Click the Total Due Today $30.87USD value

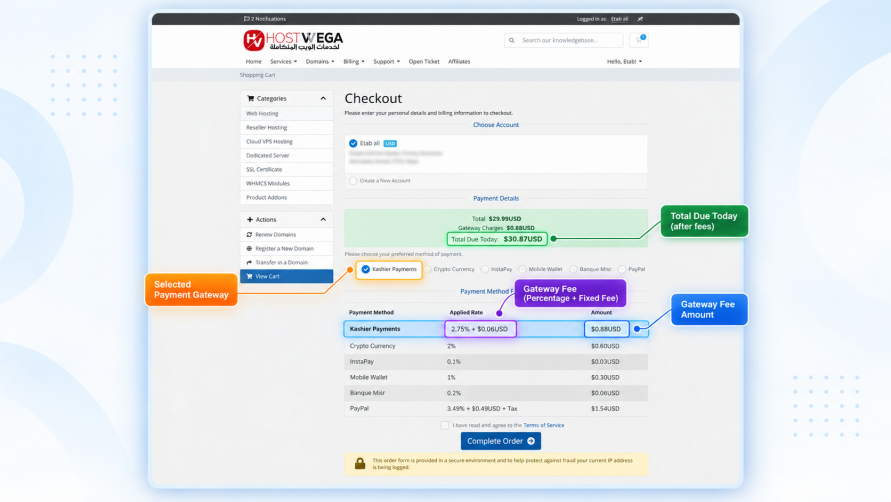point(523,239)
